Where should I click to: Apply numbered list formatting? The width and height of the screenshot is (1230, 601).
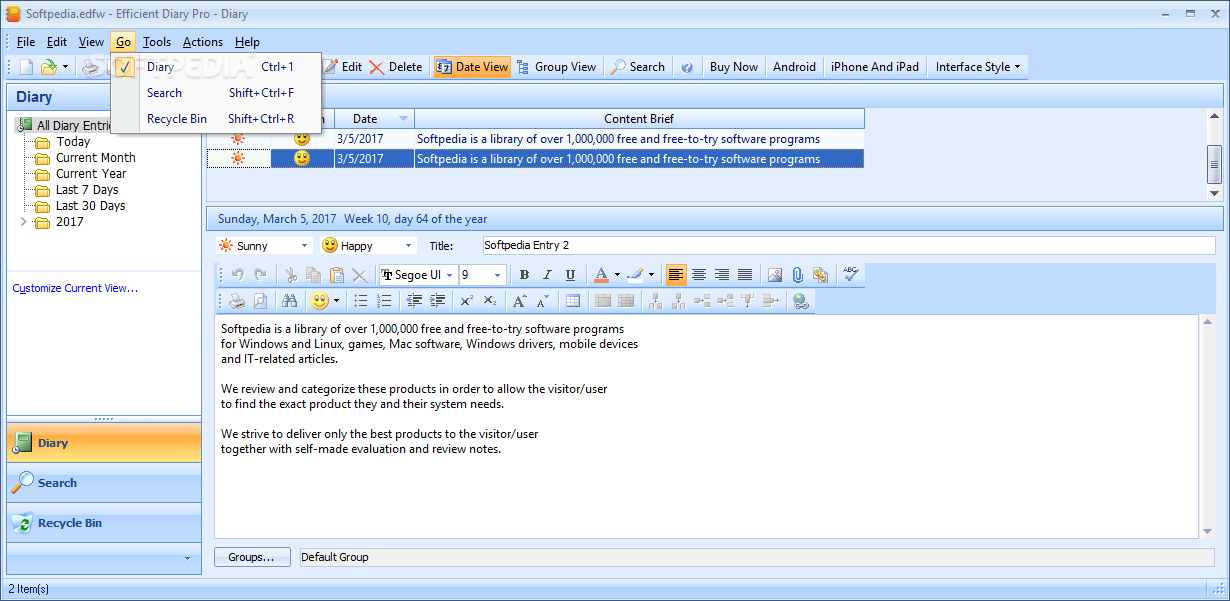point(384,300)
